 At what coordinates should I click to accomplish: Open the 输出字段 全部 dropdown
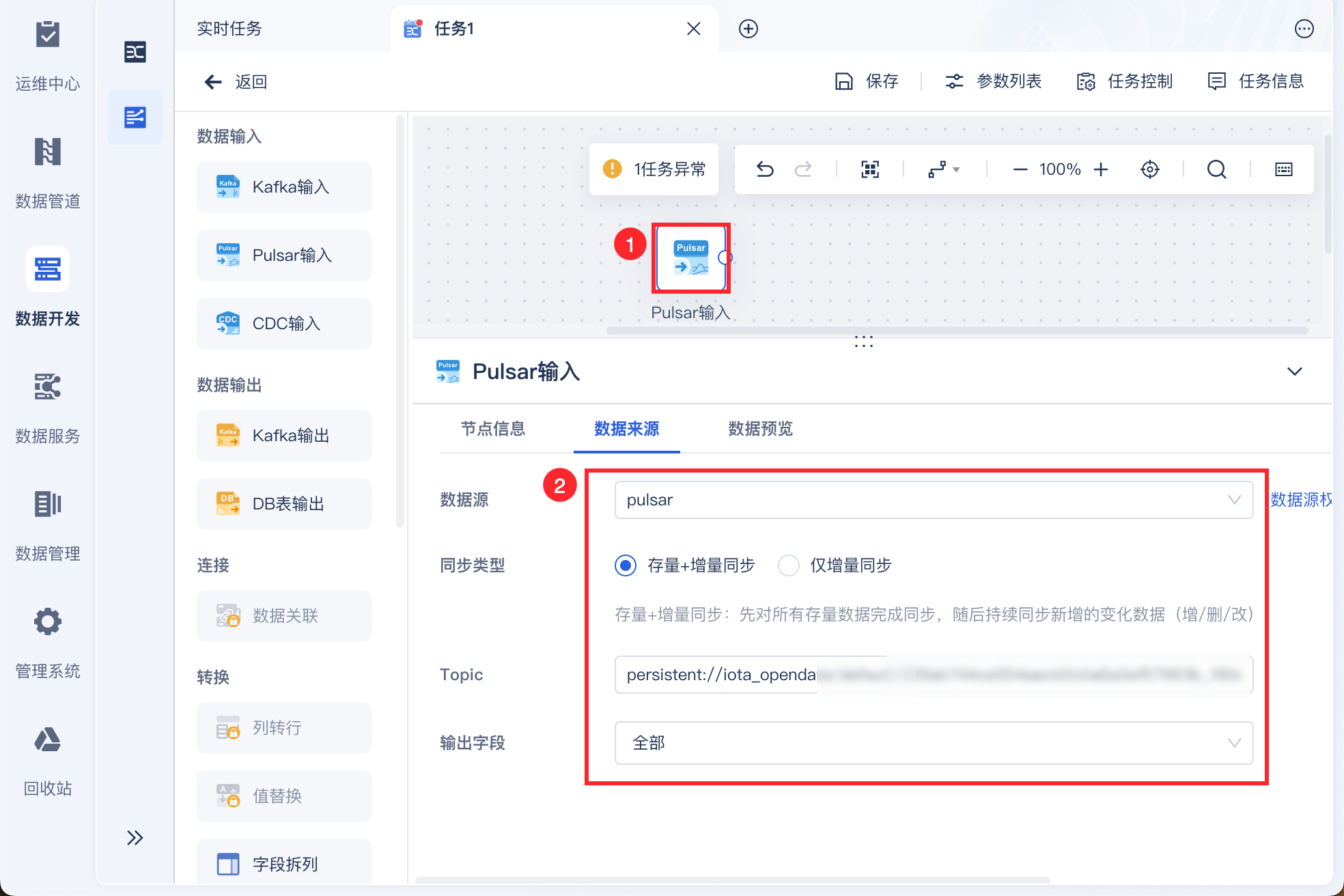tap(933, 743)
